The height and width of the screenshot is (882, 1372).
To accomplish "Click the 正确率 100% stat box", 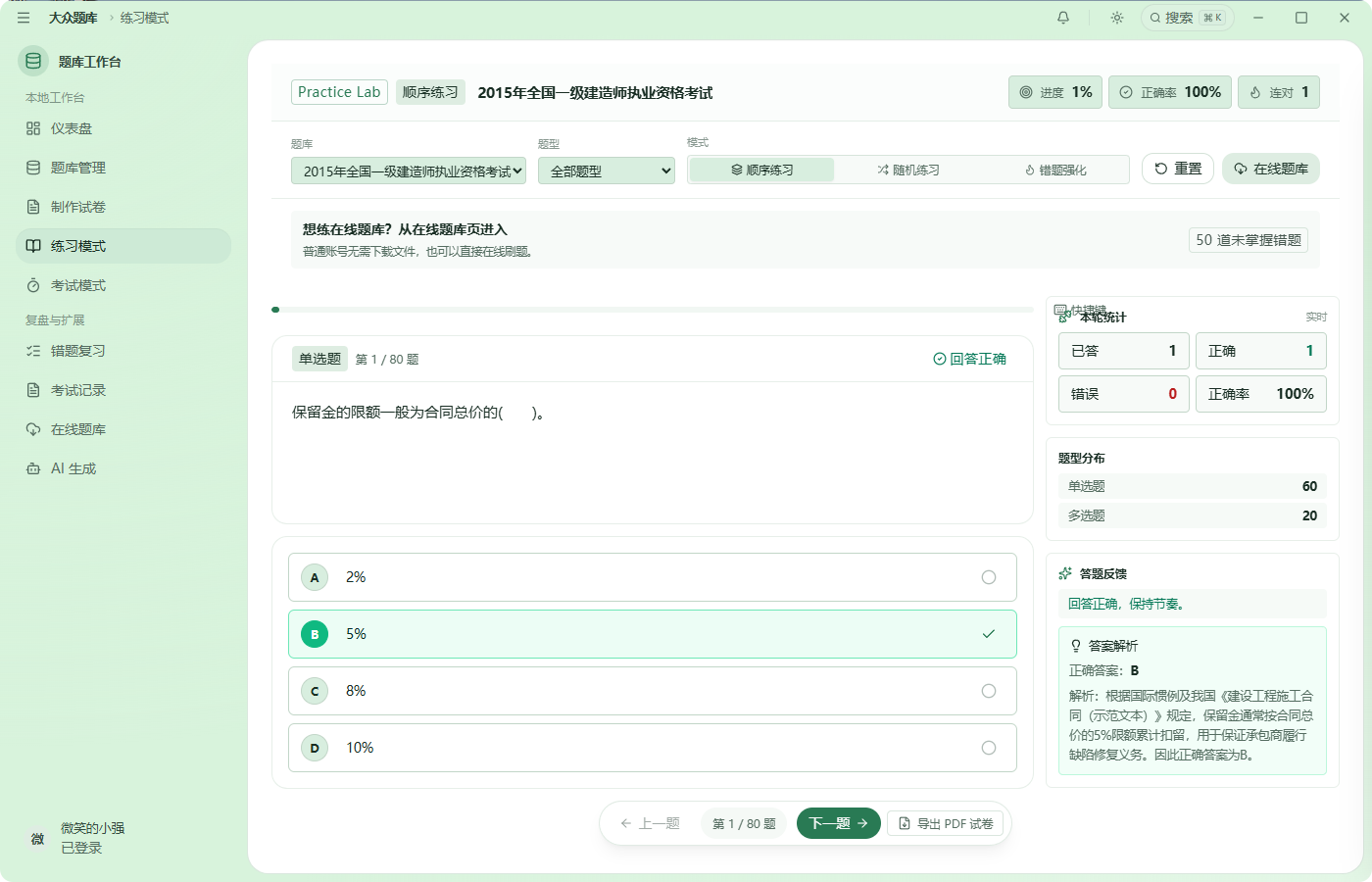I will tap(1261, 394).
